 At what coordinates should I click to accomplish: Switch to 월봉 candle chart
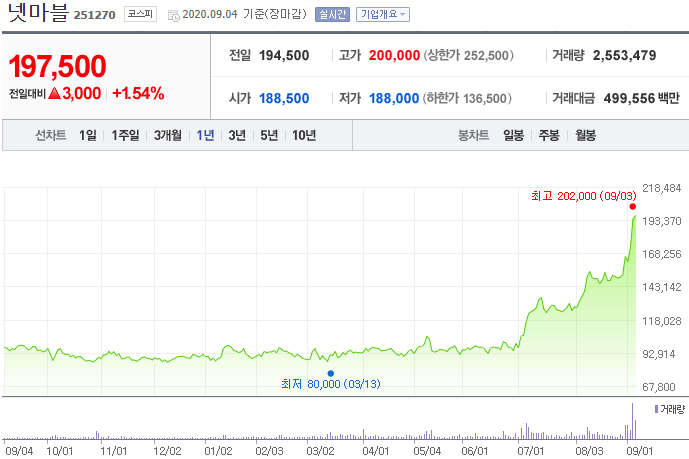click(x=585, y=135)
